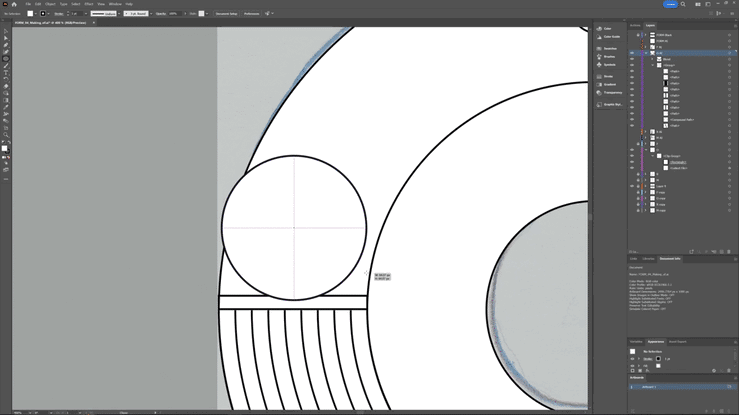Screen dimensions: 739x415
Task: Toggle visibility of the Group sublayer
Action: (632, 65)
